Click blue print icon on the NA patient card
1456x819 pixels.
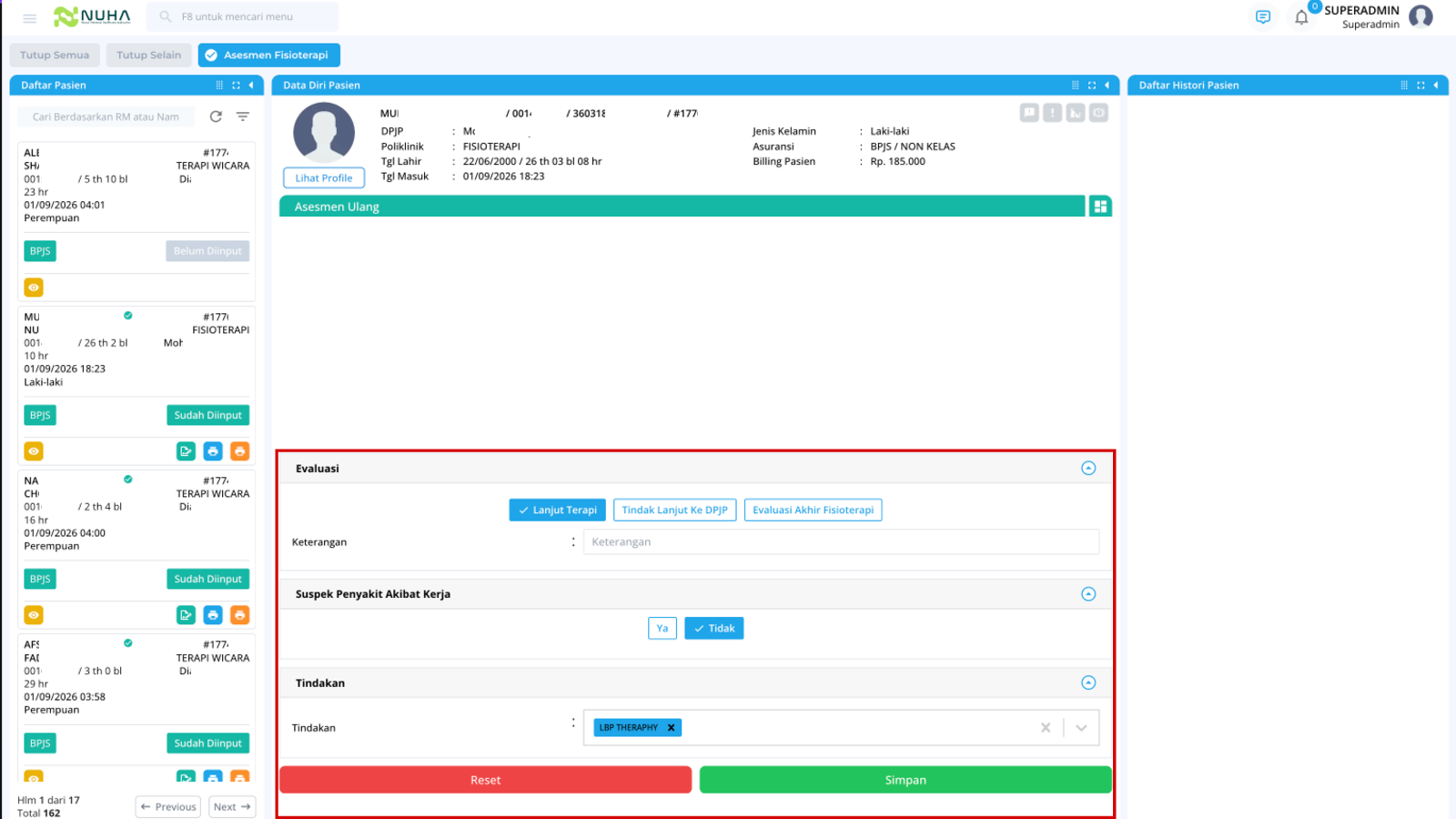[x=213, y=615]
